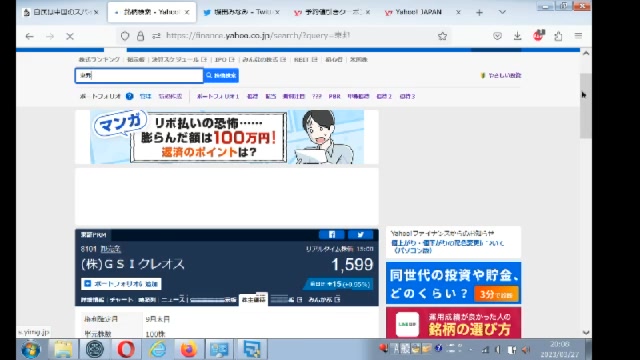Click the manga リボ払い banner ad
This screenshot has height=360, width=640.
click(x=227, y=137)
